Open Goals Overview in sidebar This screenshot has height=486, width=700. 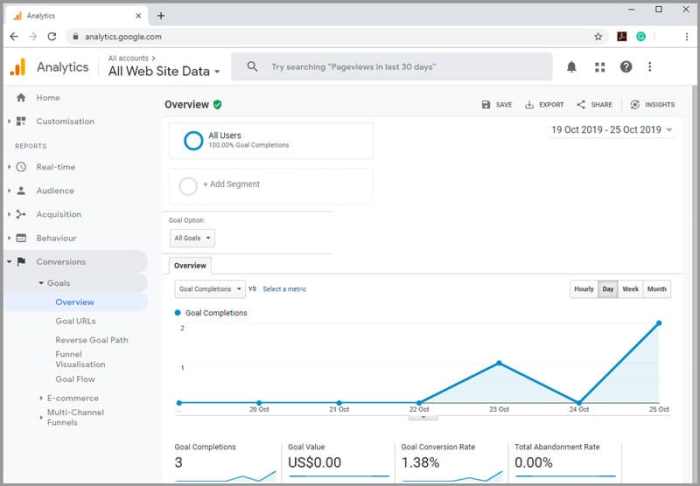point(75,302)
